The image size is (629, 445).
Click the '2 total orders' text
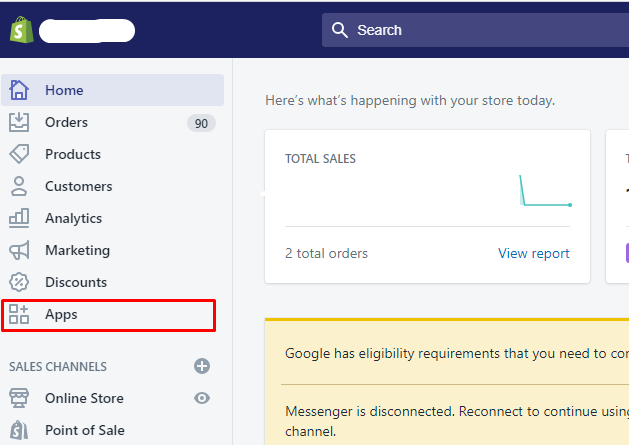[x=326, y=253]
